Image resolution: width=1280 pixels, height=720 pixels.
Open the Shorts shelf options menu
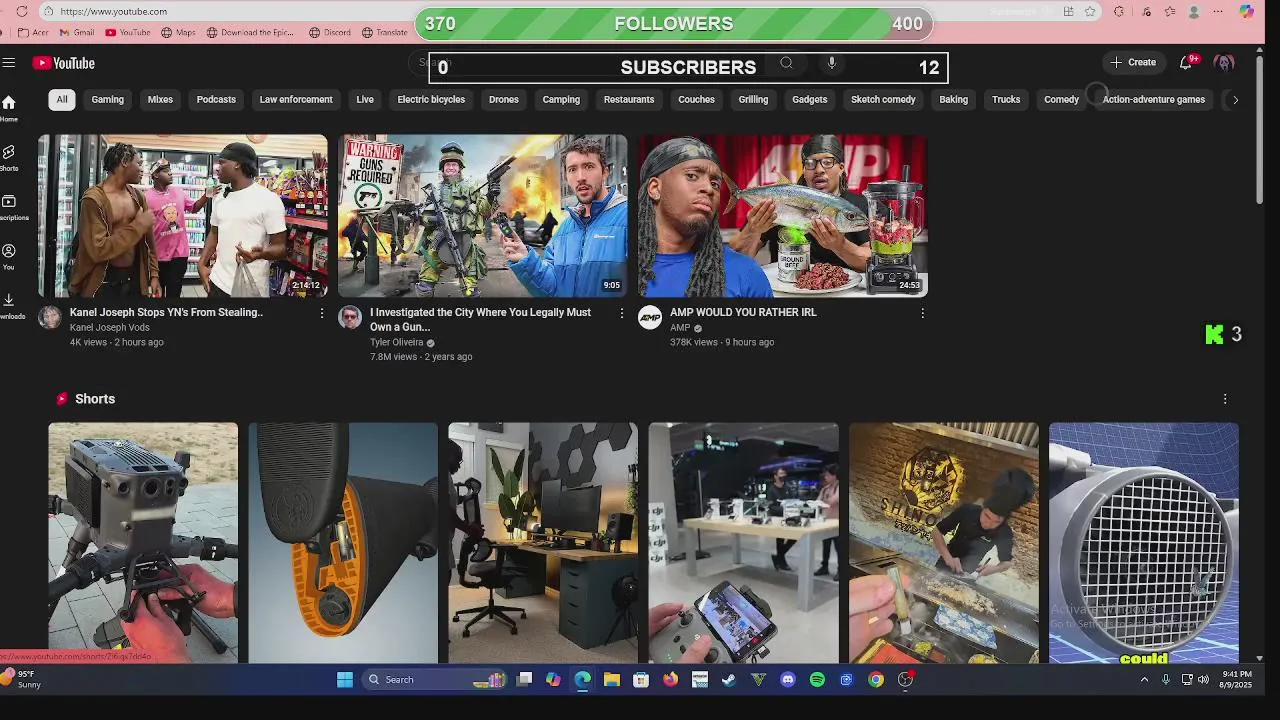click(1225, 399)
